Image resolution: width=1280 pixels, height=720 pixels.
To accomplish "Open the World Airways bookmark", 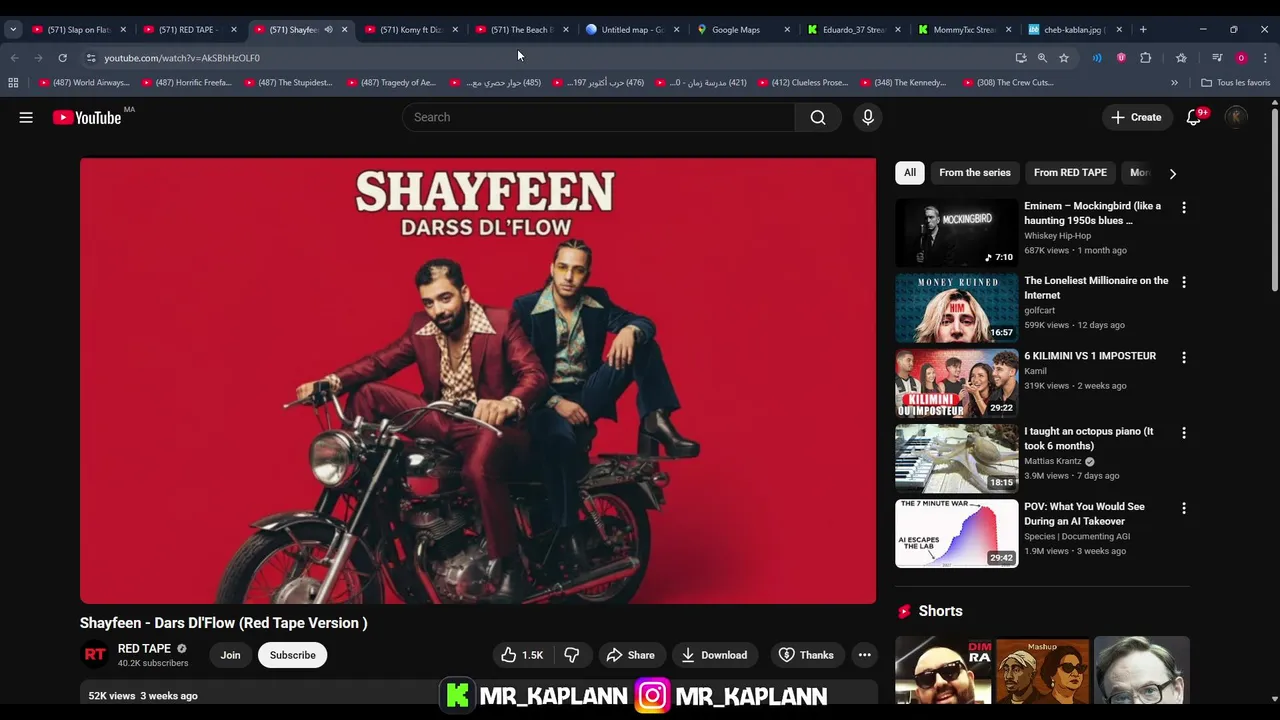I will pyautogui.click(x=84, y=82).
